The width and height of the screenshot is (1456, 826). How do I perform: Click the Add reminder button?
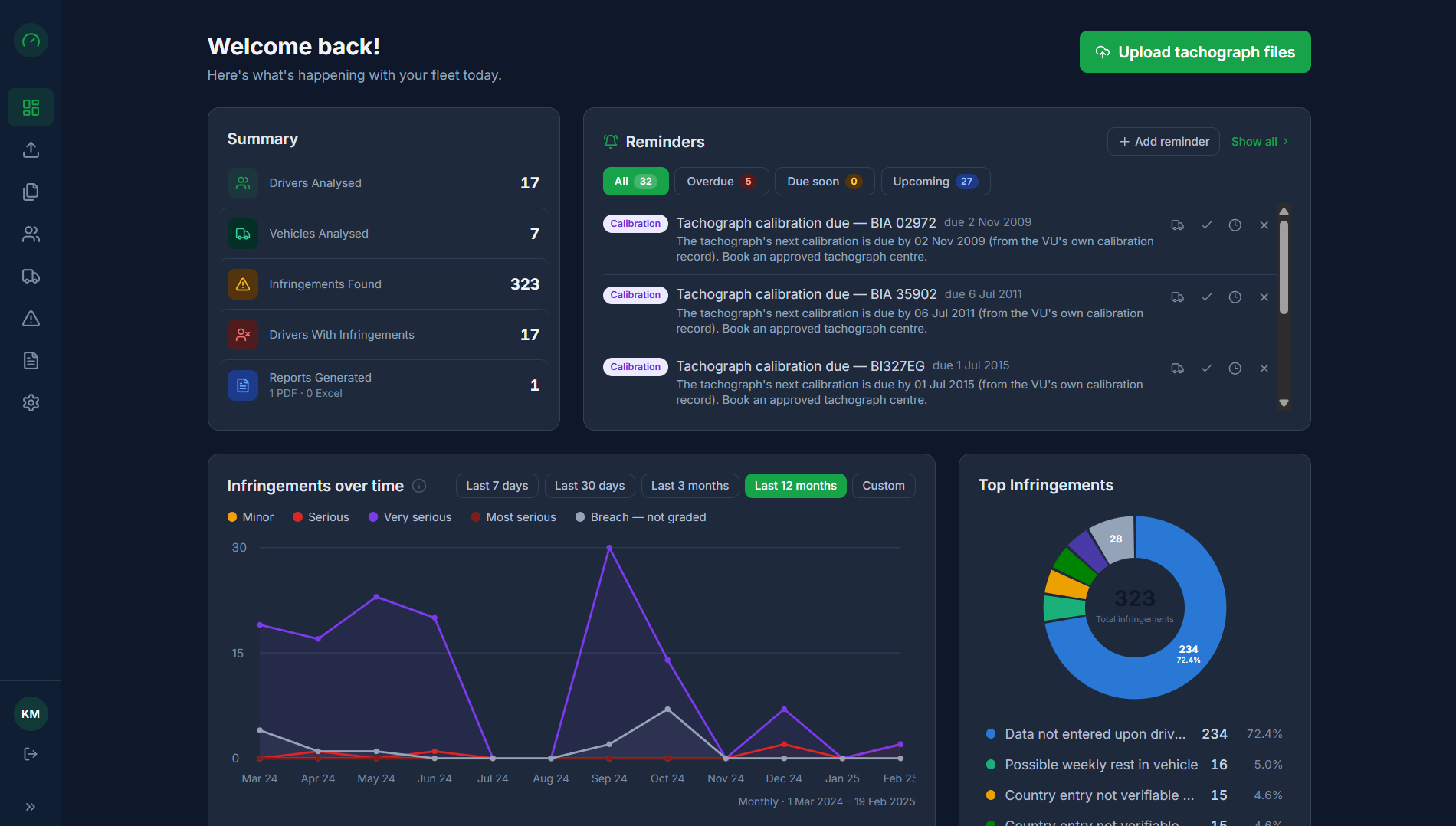1163,142
